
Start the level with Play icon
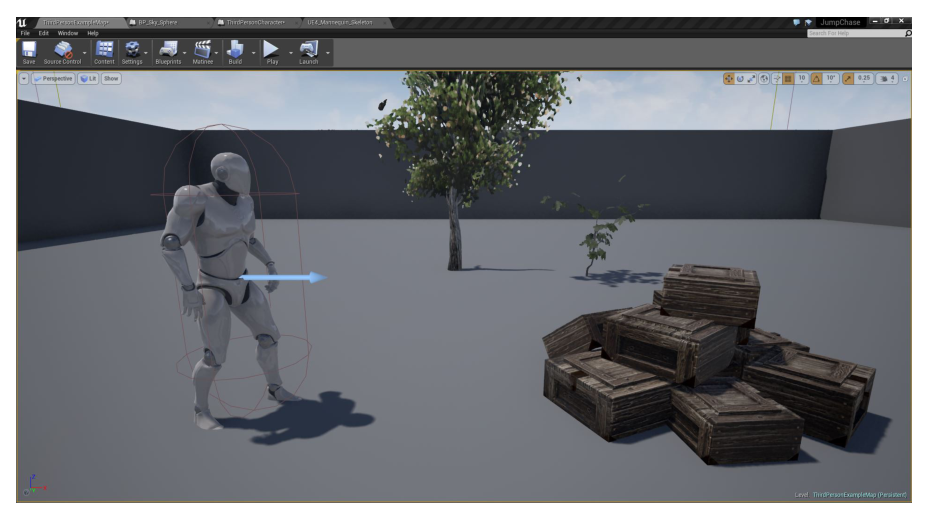tap(271, 49)
